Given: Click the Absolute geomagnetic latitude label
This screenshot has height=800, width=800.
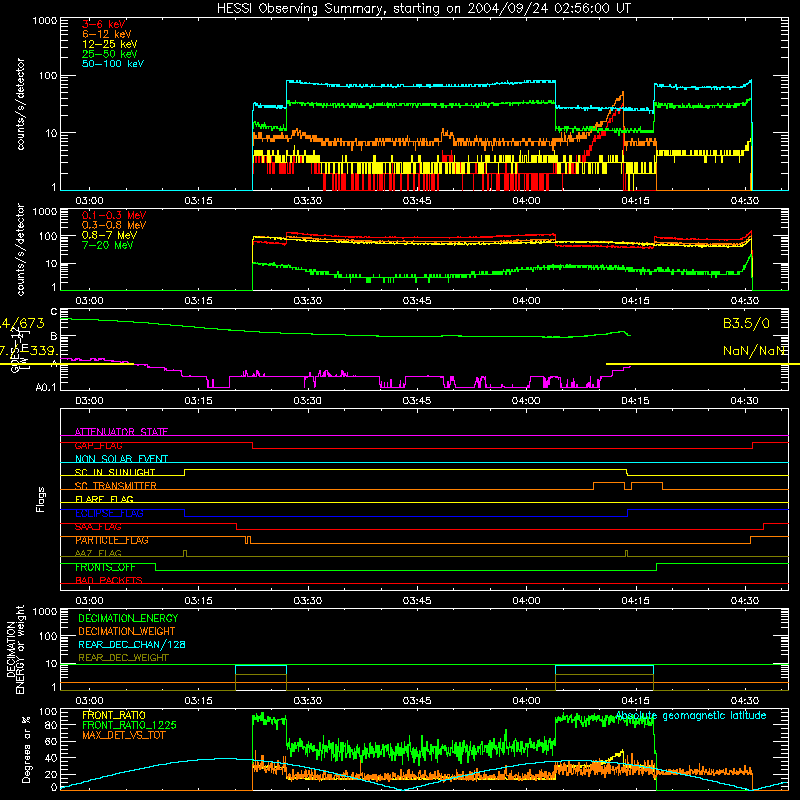Looking at the screenshot, I should 691,716.
